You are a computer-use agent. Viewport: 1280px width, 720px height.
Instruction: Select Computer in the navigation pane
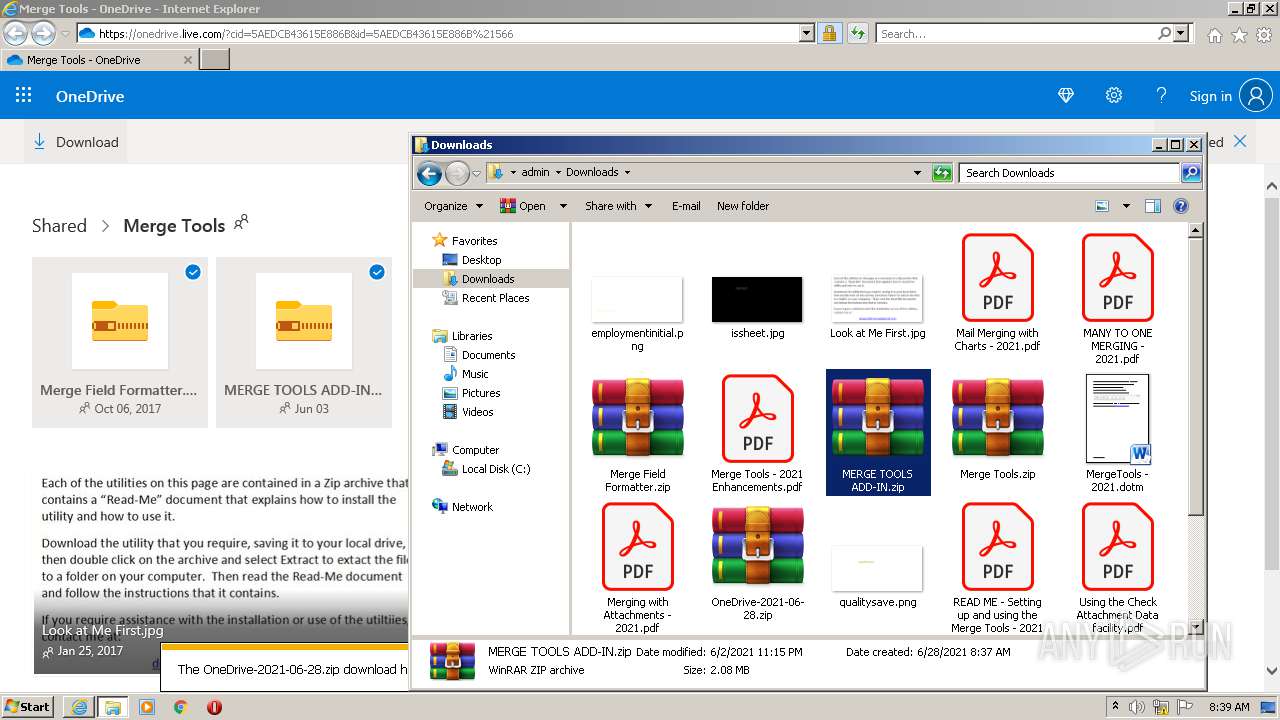click(474, 450)
